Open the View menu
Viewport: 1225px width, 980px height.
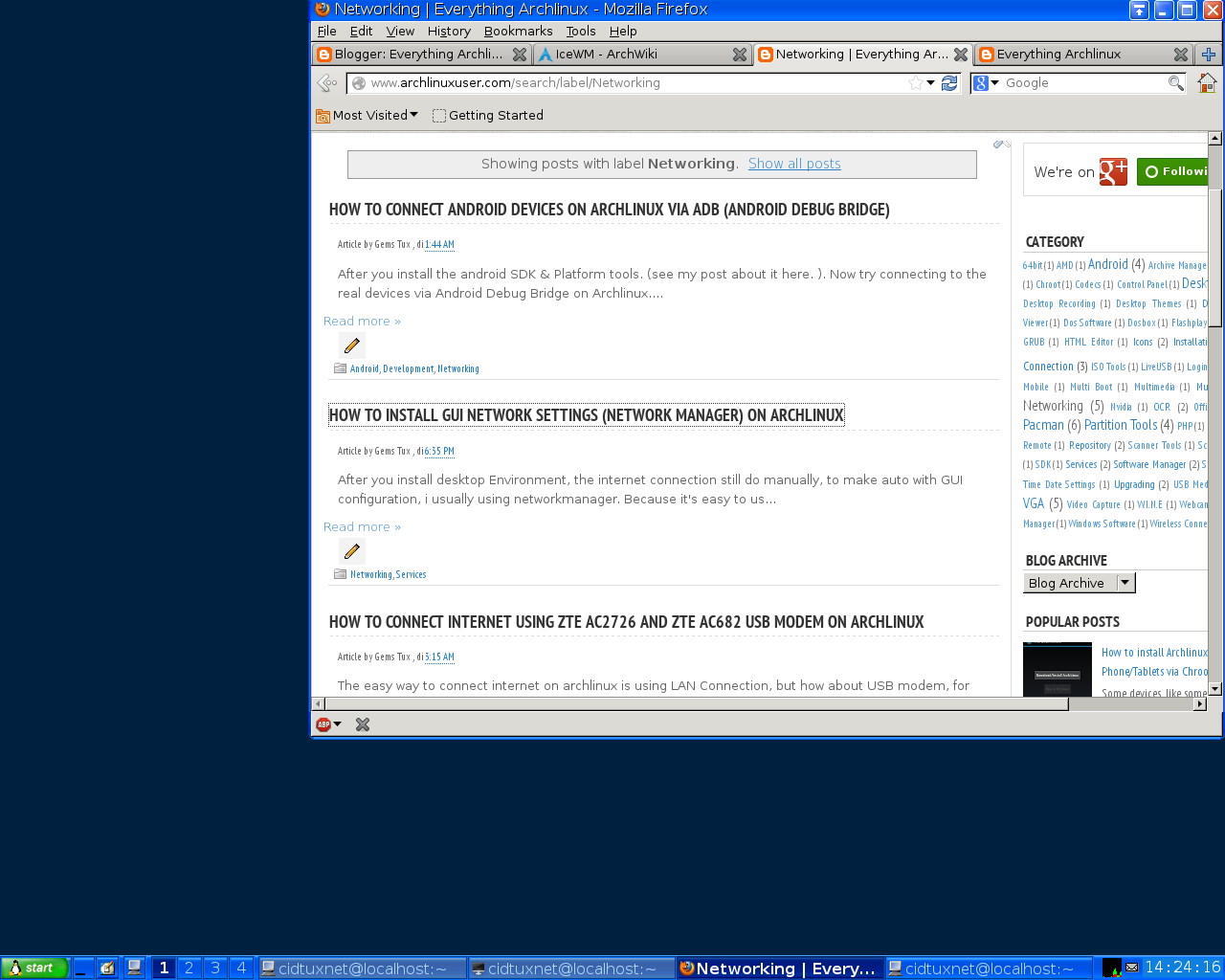400,31
